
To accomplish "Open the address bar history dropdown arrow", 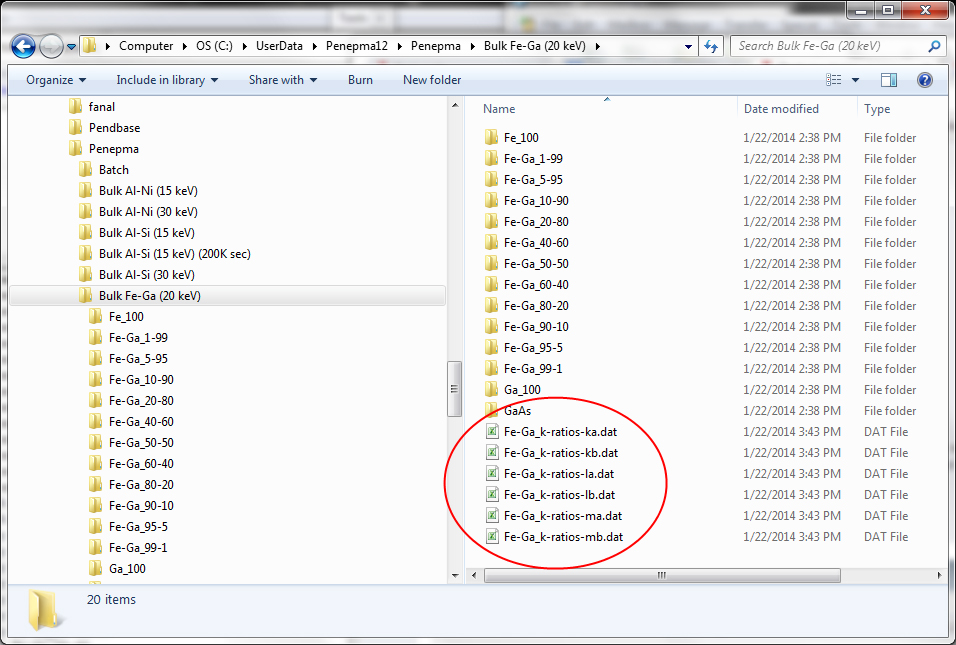I will click(x=688, y=46).
